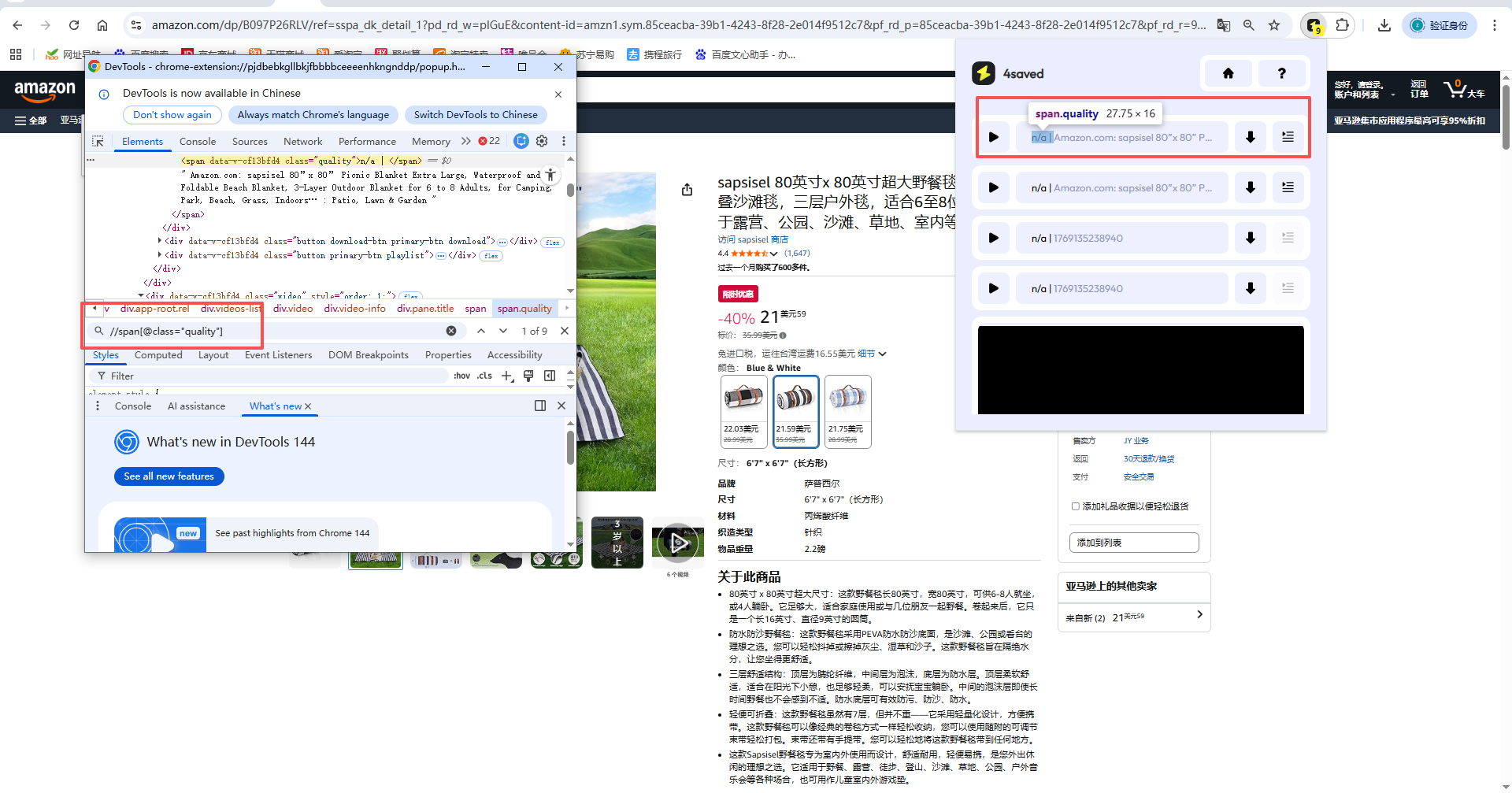
Task: Expand the download-btn div tree node
Action: (x=160, y=241)
